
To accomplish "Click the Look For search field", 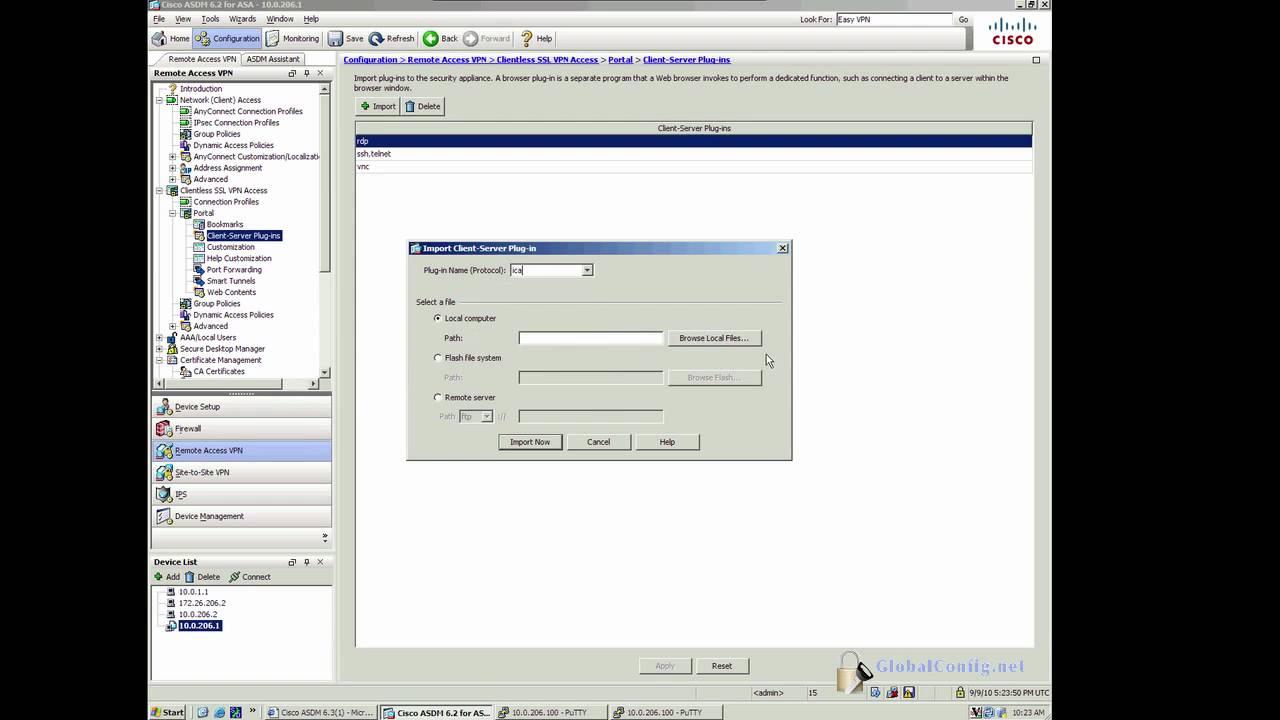I will (893, 19).
